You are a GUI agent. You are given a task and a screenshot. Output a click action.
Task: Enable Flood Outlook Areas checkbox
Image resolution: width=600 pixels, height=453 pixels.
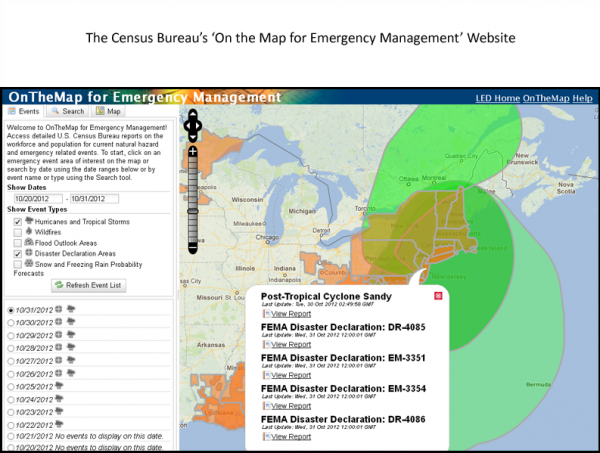(18, 243)
